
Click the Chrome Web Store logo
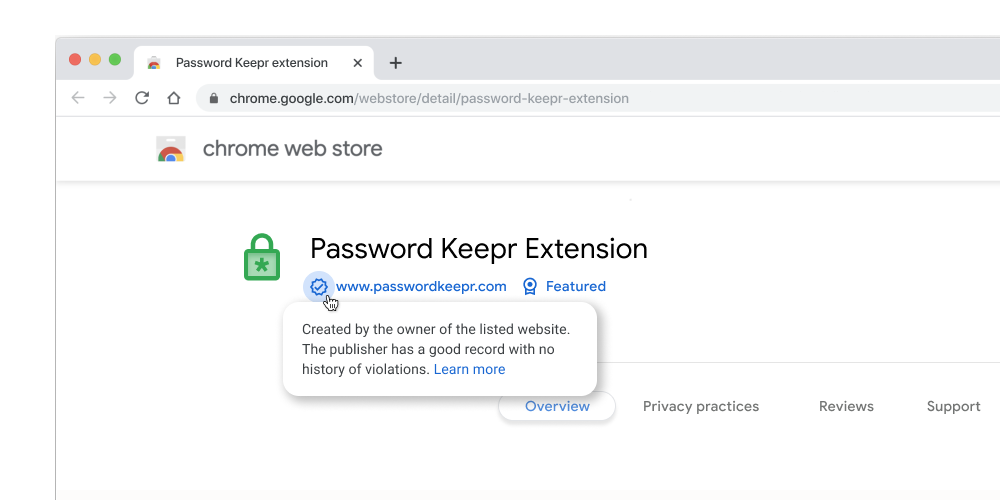click(x=171, y=150)
